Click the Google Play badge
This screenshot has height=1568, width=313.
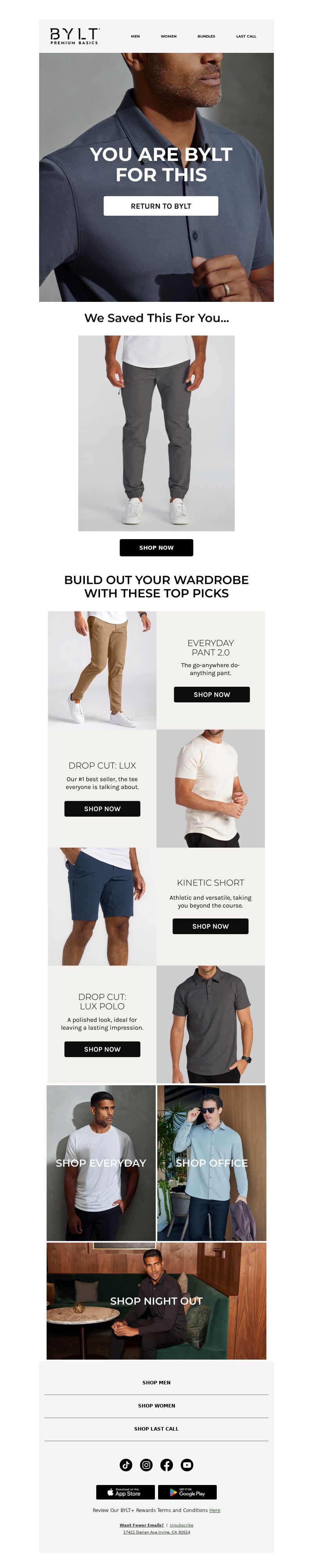[187, 1492]
